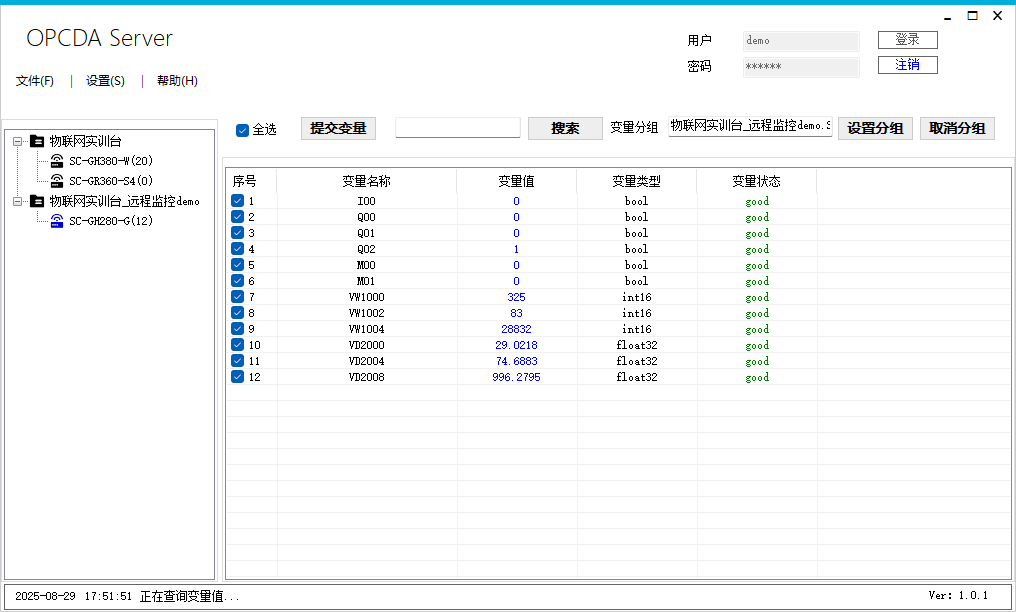1016x612 pixels.
Task: Click the SC-GR360-S4 device router icon
Action: pos(58,181)
